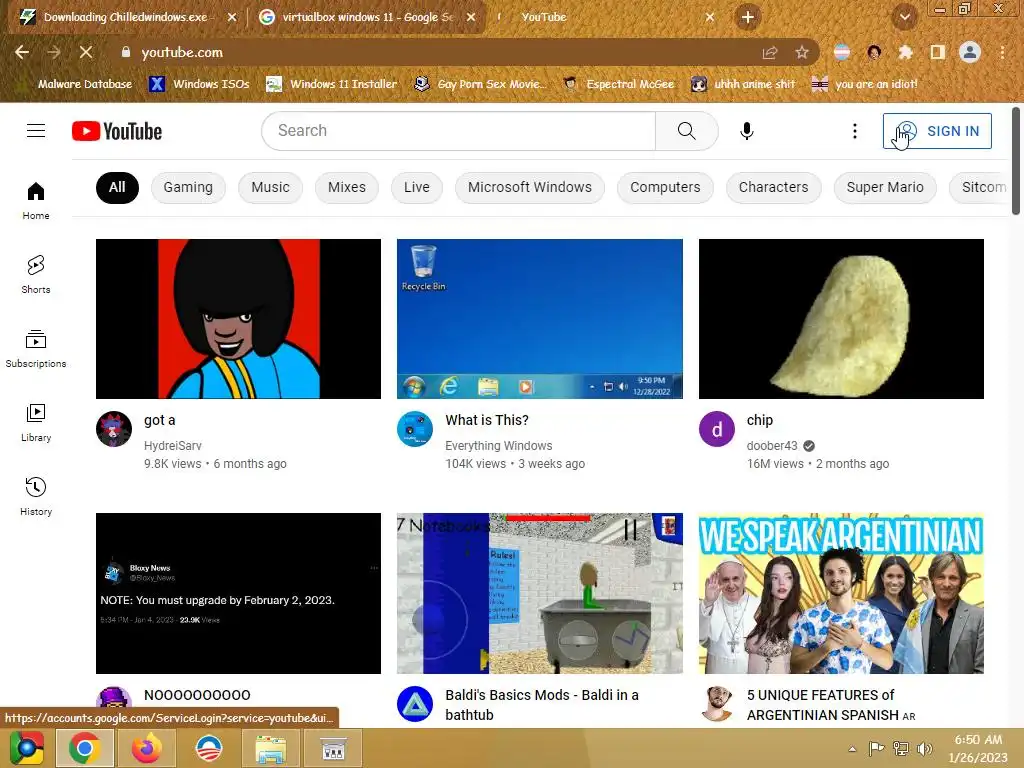The image size is (1024, 768).
Task: Filter by Live chip
Action: pos(417,187)
